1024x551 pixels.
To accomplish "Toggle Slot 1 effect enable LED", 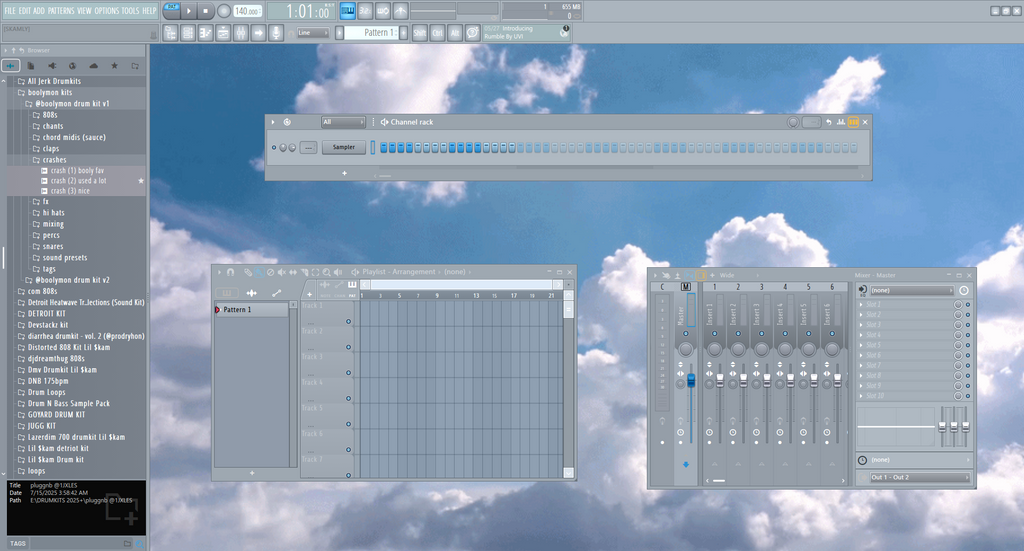I will [x=968, y=305].
